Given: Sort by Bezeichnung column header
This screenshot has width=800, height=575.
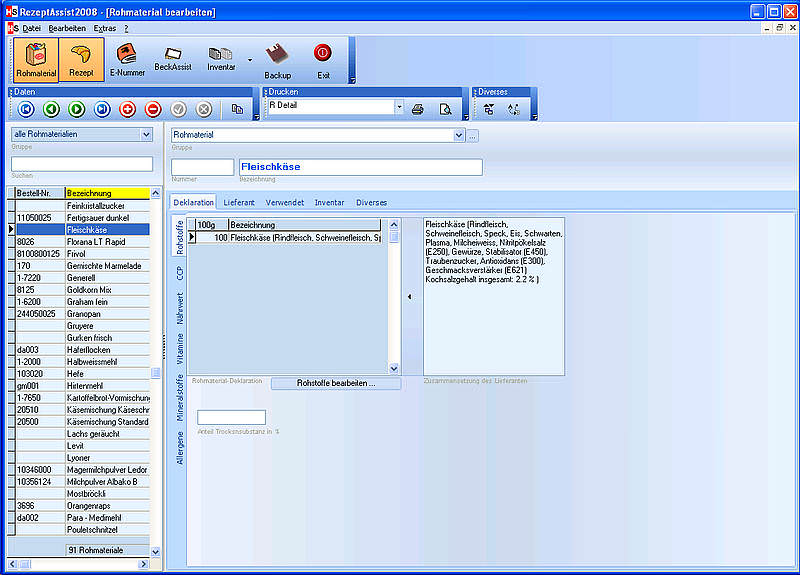Looking at the screenshot, I should click(107, 193).
